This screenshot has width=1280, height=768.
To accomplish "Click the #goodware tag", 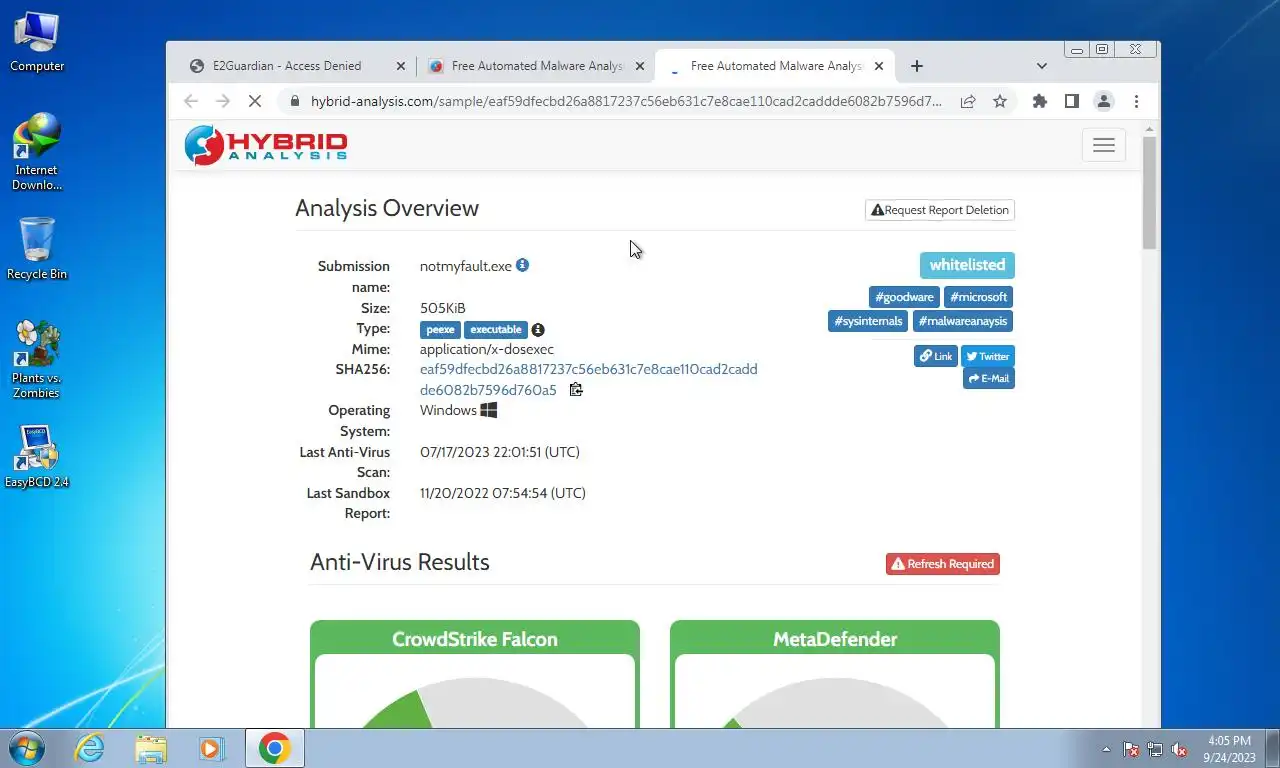I will pos(904,297).
